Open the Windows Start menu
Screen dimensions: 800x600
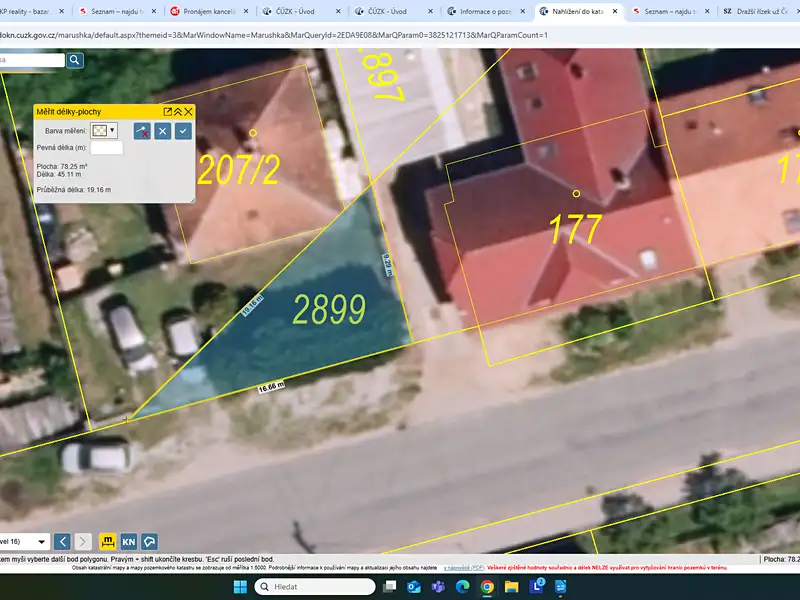(240, 587)
